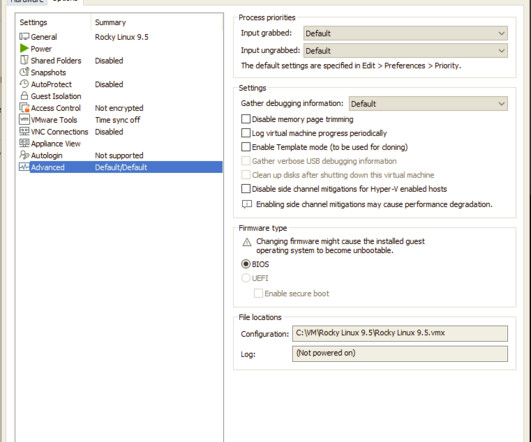Select AutoProtect settings row
Viewport: 531px width, 442px height.
[121, 84]
